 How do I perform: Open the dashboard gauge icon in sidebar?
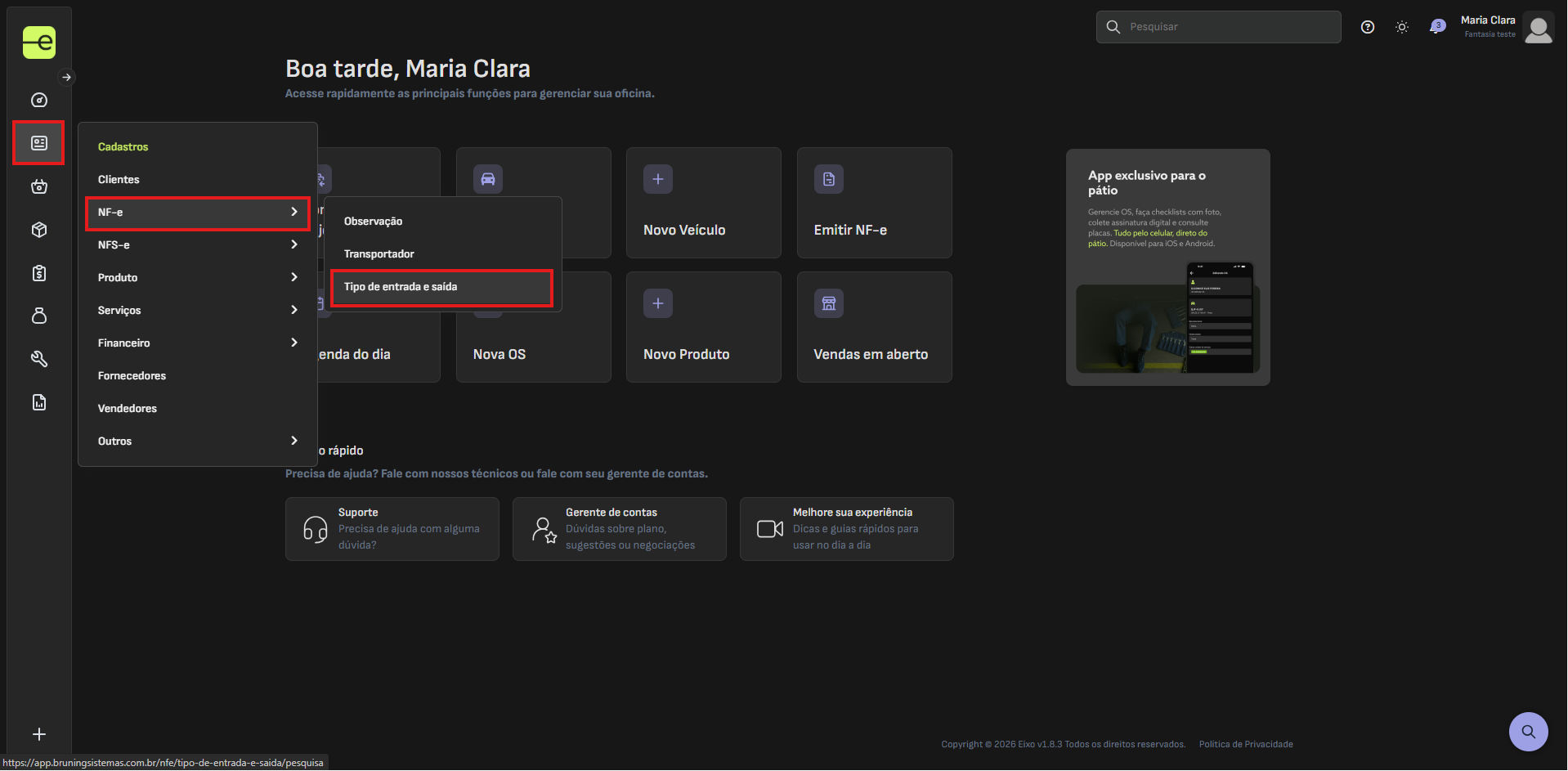pyautogui.click(x=39, y=100)
